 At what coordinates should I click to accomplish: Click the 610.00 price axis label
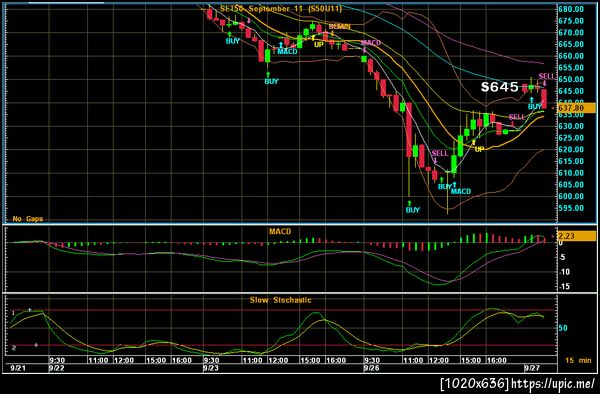571,173
